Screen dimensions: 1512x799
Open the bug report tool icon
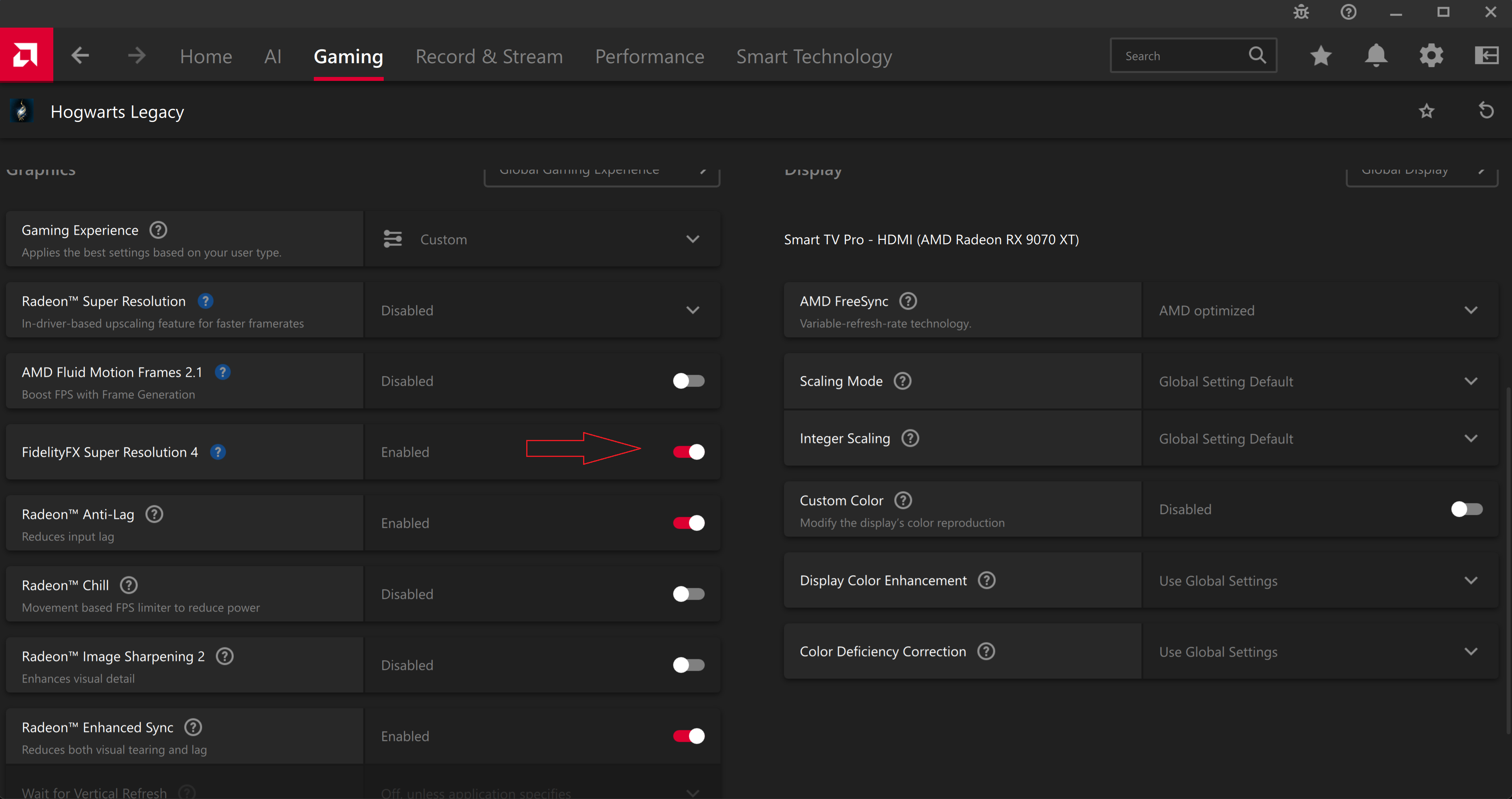point(1301,12)
